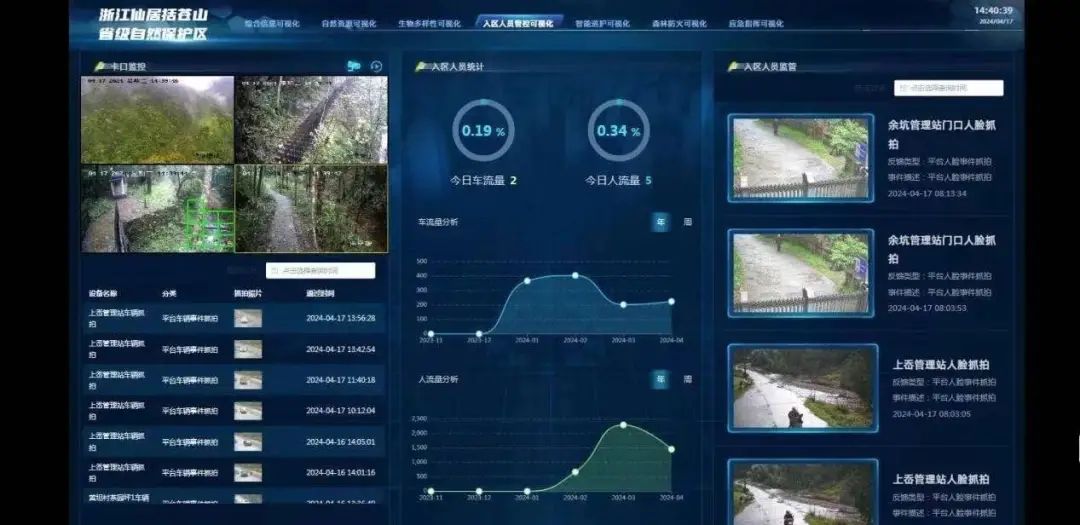Click the 14:40:39 clock display

(x=993, y=10)
